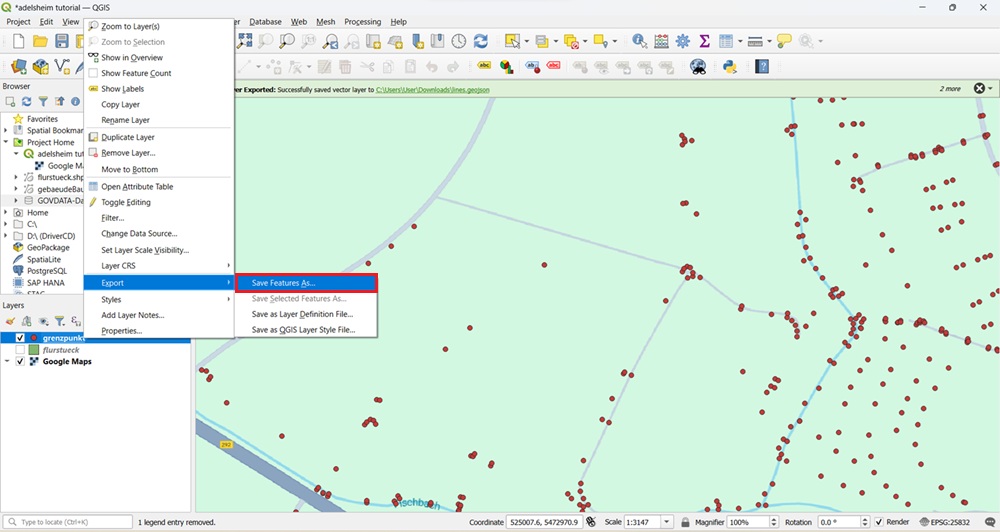Select Open Attribute Table in context menu
This screenshot has height=532, width=1000.
pyautogui.click(x=137, y=186)
